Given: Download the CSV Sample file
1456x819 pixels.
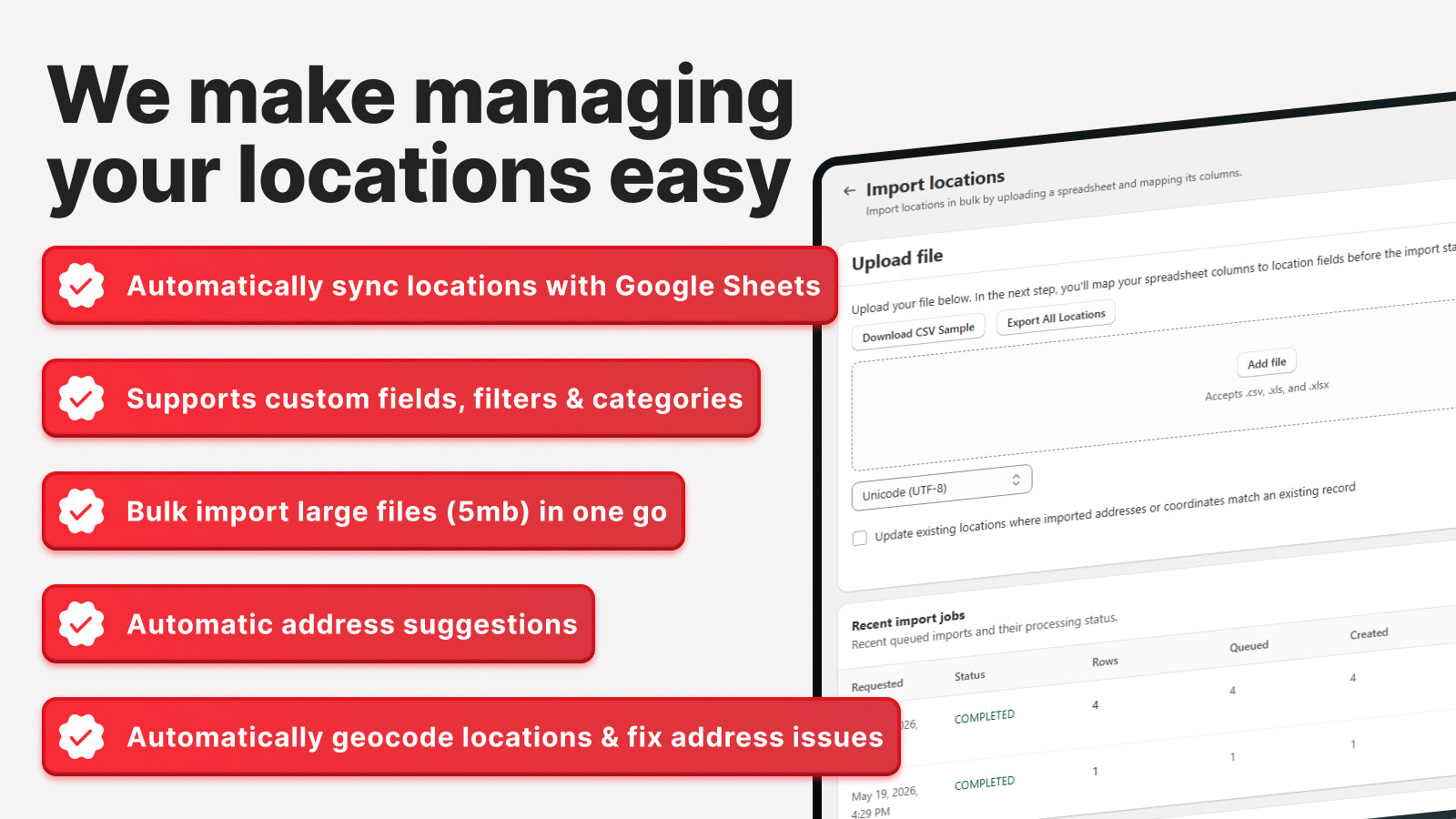Looking at the screenshot, I should [918, 332].
